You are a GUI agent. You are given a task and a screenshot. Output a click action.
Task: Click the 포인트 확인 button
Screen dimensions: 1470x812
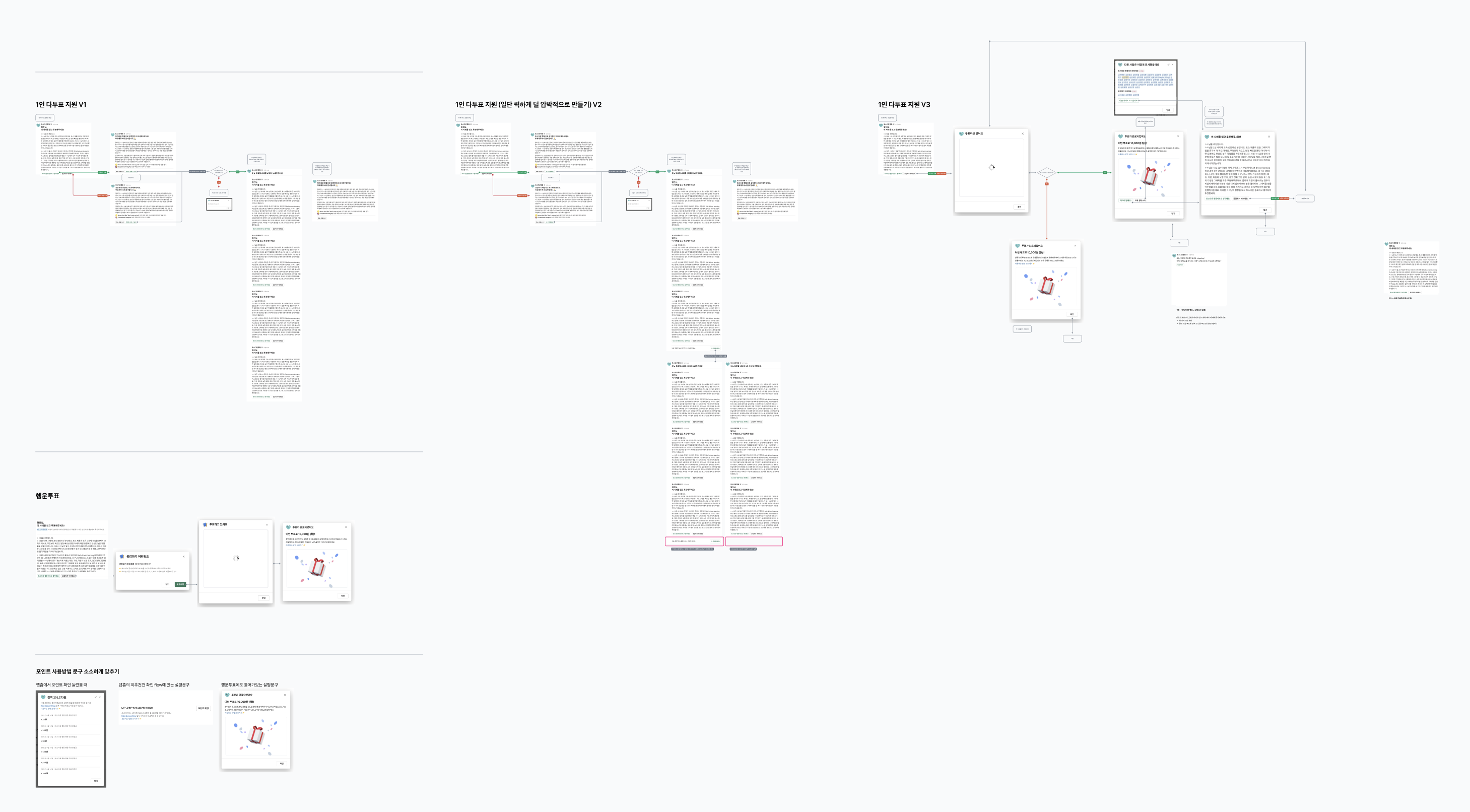tap(203, 708)
